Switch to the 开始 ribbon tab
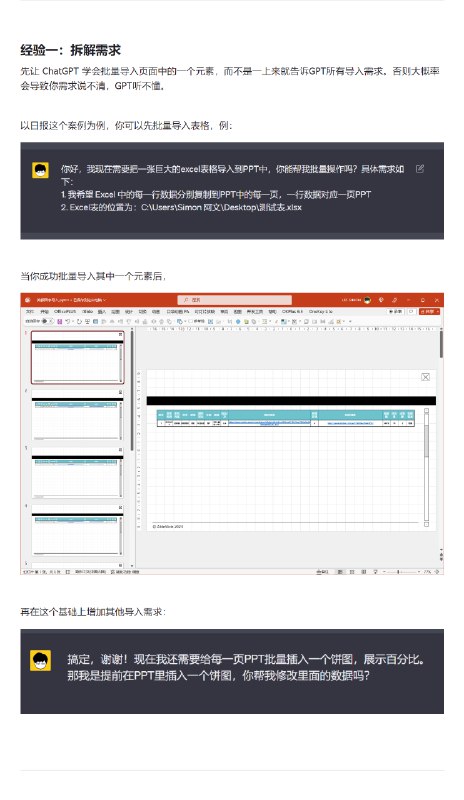The image size is (464, 800). [x=44, y=311]
